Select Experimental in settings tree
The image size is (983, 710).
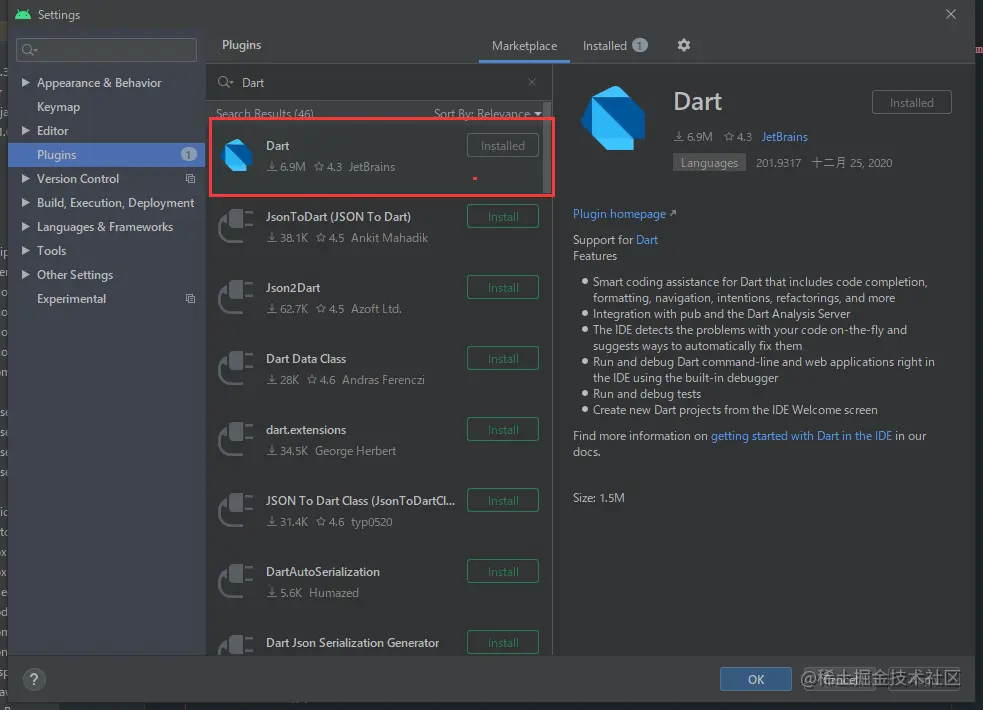(71, 299)
